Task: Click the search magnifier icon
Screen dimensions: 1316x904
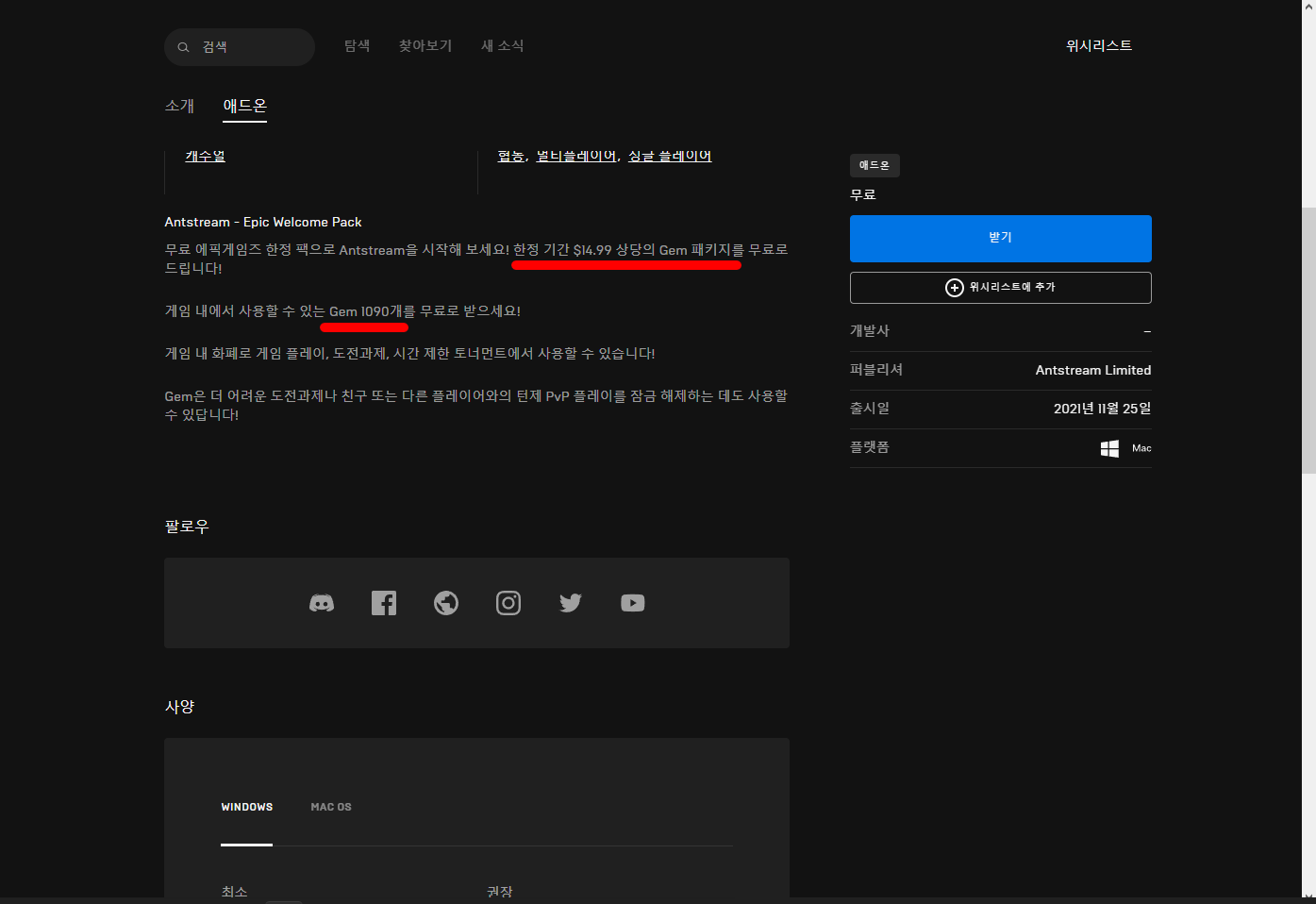Action: [x=183, y=47]
